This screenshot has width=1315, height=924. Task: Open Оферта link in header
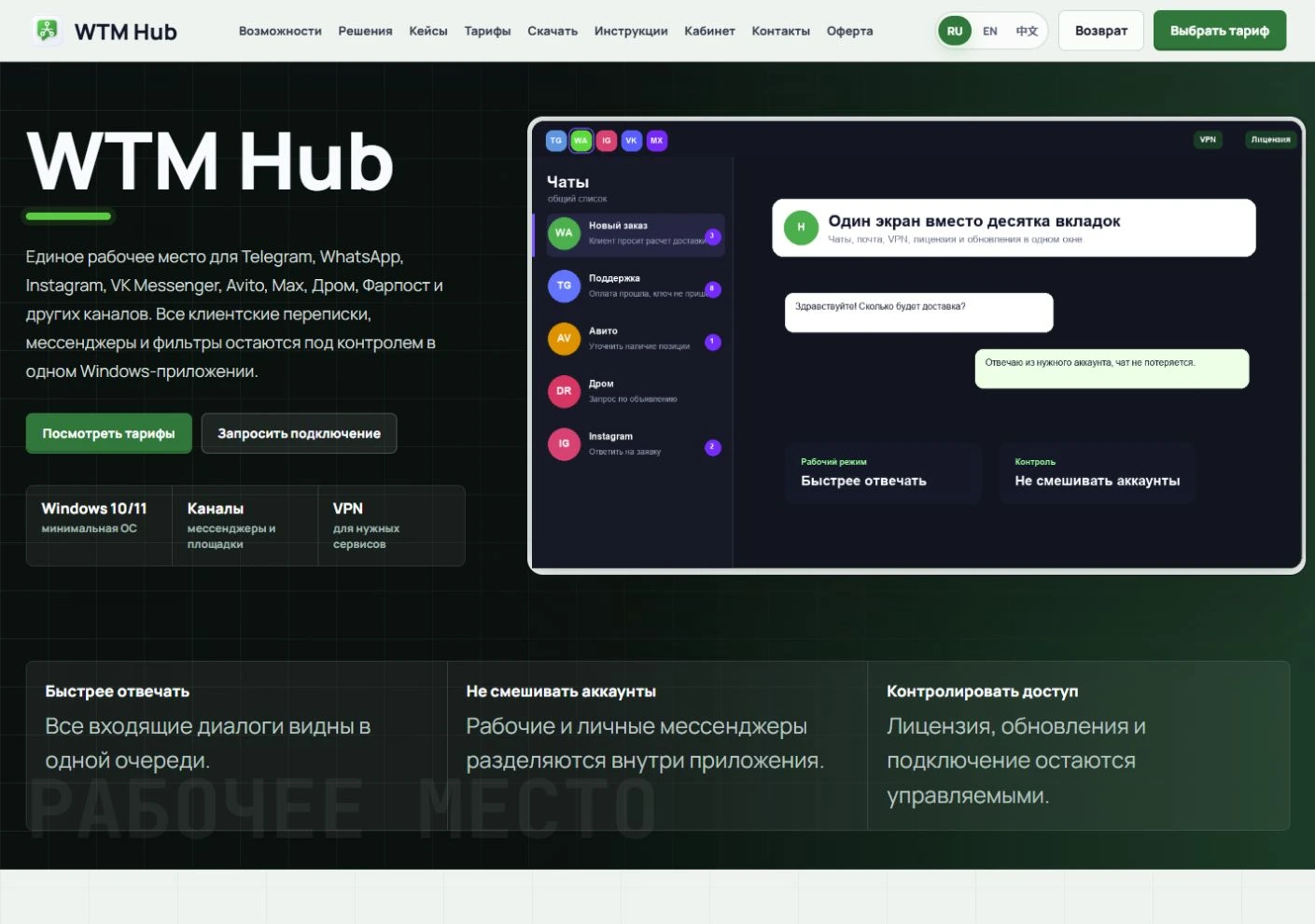(850, 31)
